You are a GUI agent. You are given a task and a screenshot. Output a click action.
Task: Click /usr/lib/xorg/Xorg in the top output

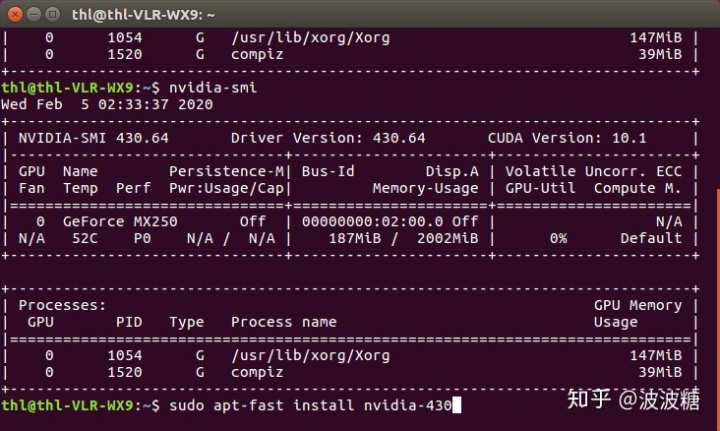(x=310, y=38)
